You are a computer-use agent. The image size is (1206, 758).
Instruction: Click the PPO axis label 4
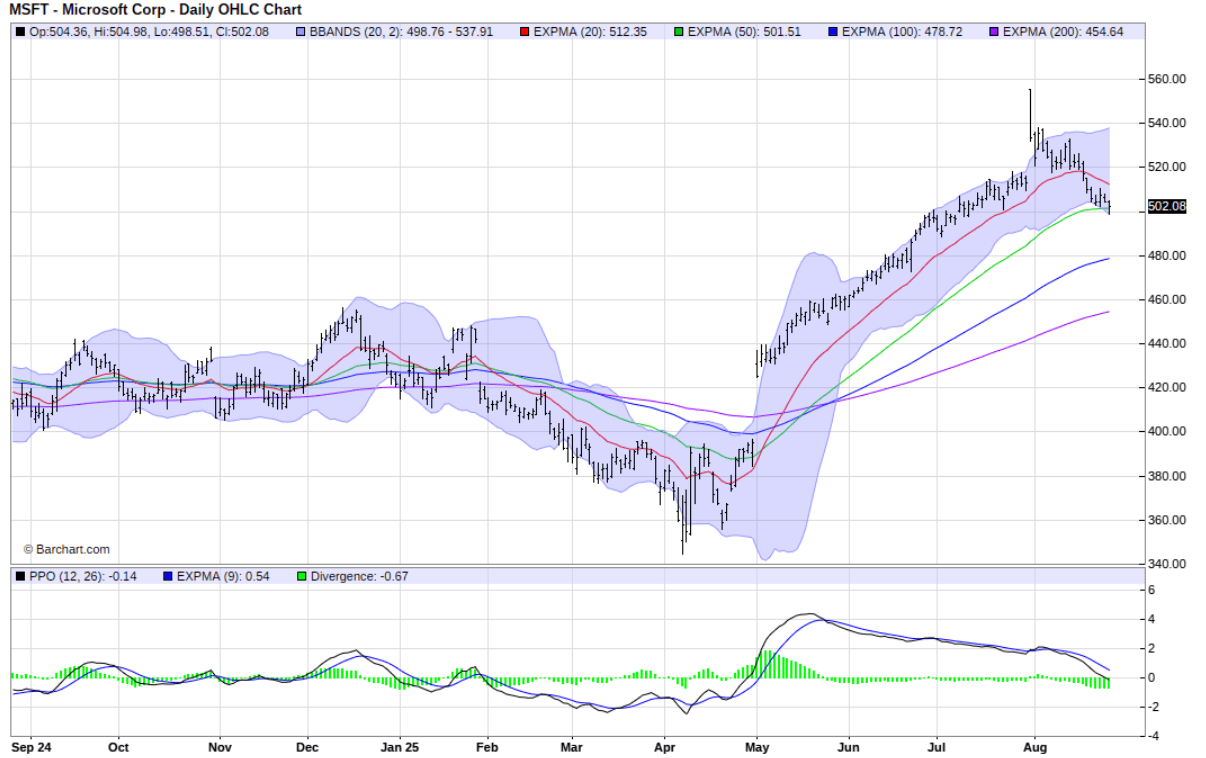click(x=1151, y=620)
